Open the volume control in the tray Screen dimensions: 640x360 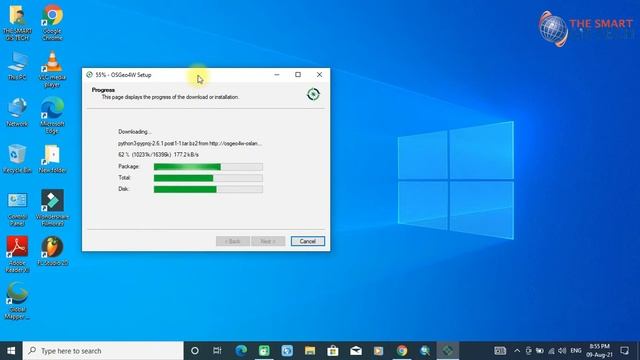(x=562, y=351)
